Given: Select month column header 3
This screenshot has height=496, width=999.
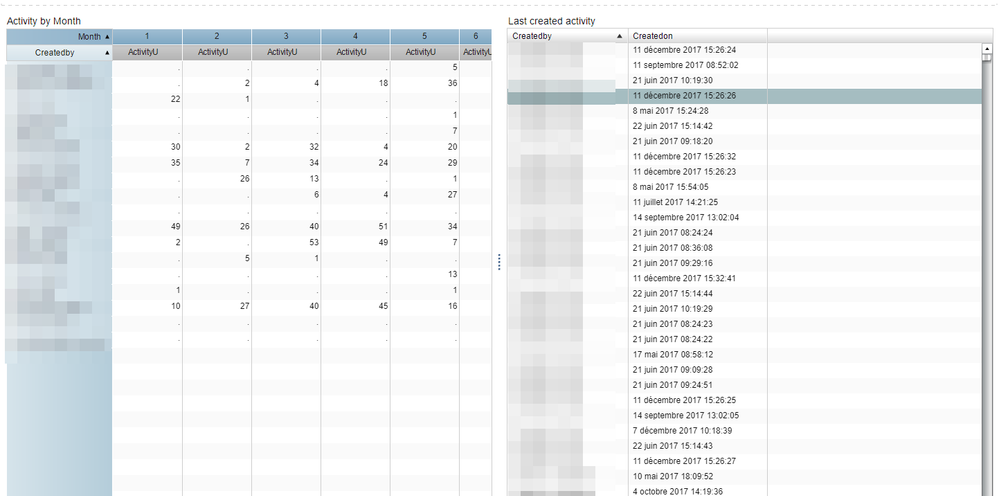Looking at the screenshot, I should point(286,36).
